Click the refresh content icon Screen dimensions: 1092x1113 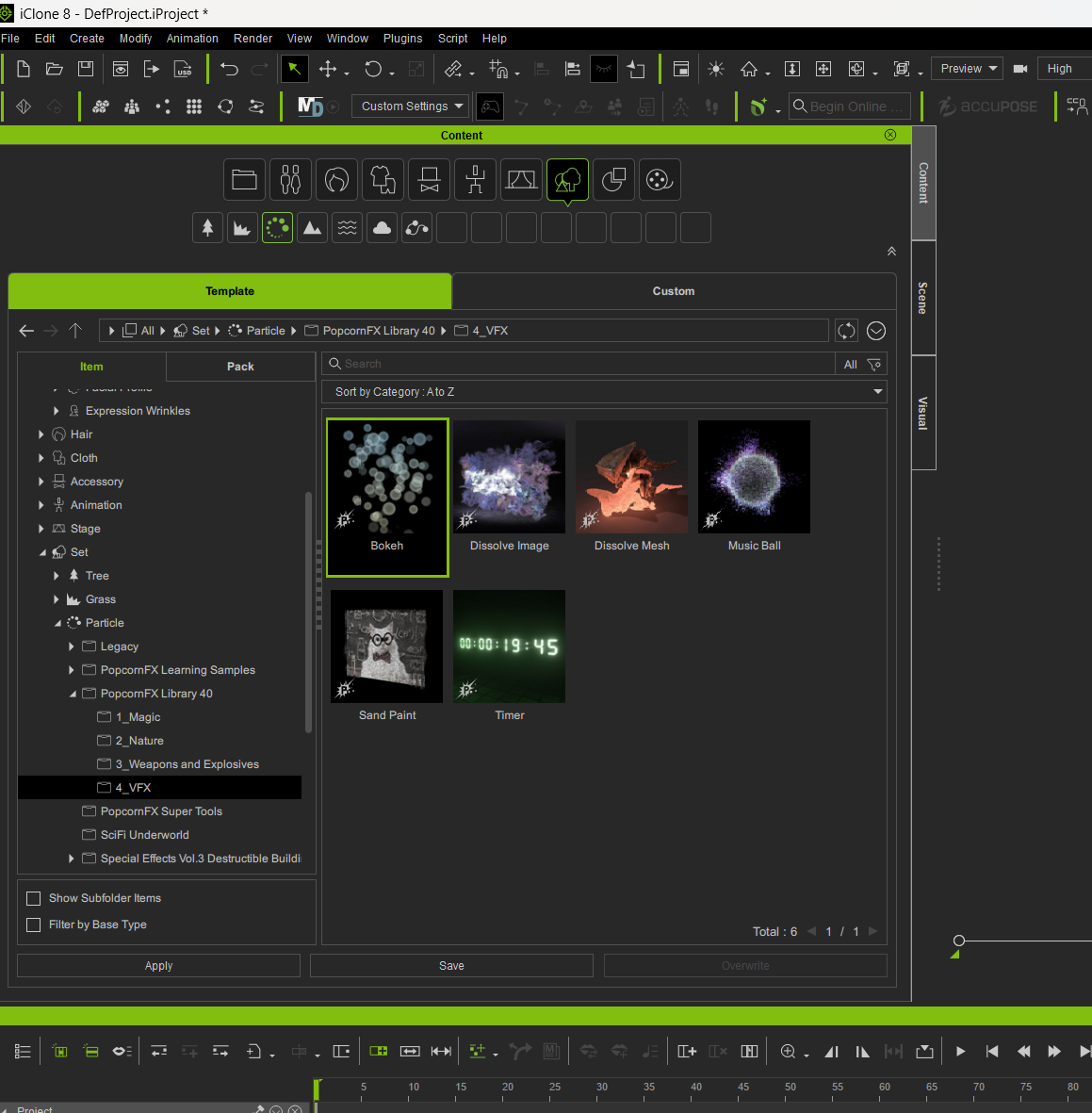click(846, 331)
